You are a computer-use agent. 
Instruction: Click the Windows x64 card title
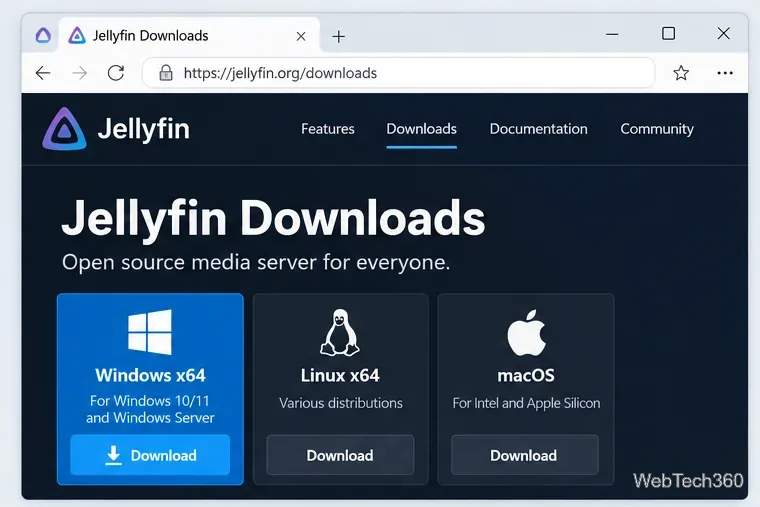pos(150,376)
